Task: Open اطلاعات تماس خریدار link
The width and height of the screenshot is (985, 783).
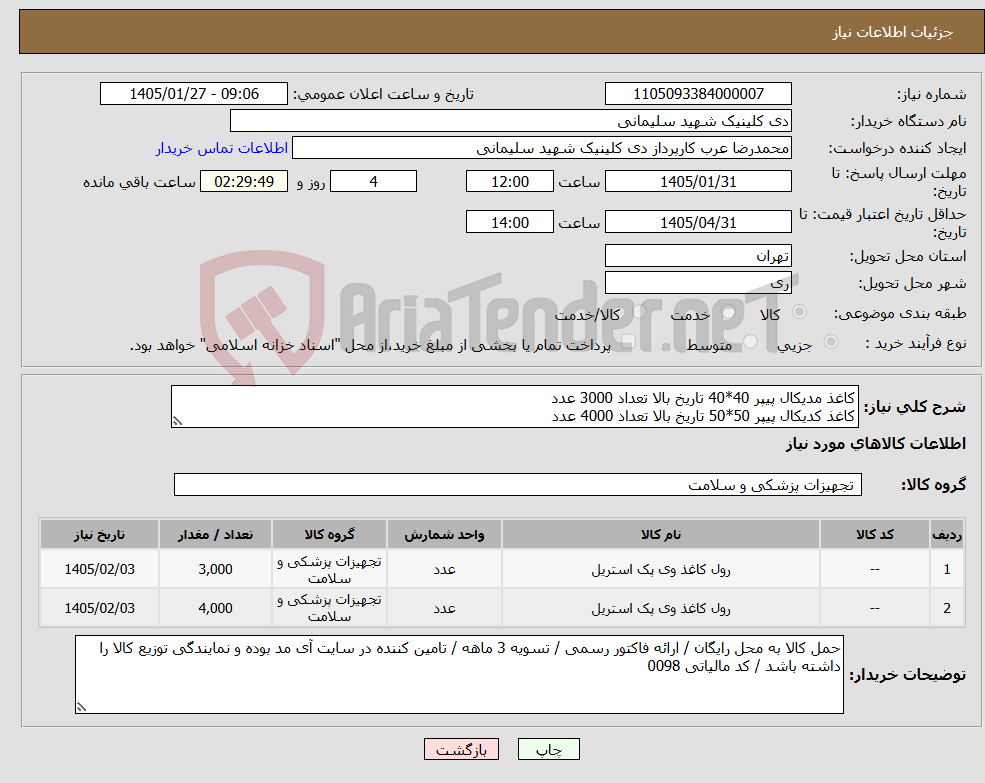Action: coord(222,148)
